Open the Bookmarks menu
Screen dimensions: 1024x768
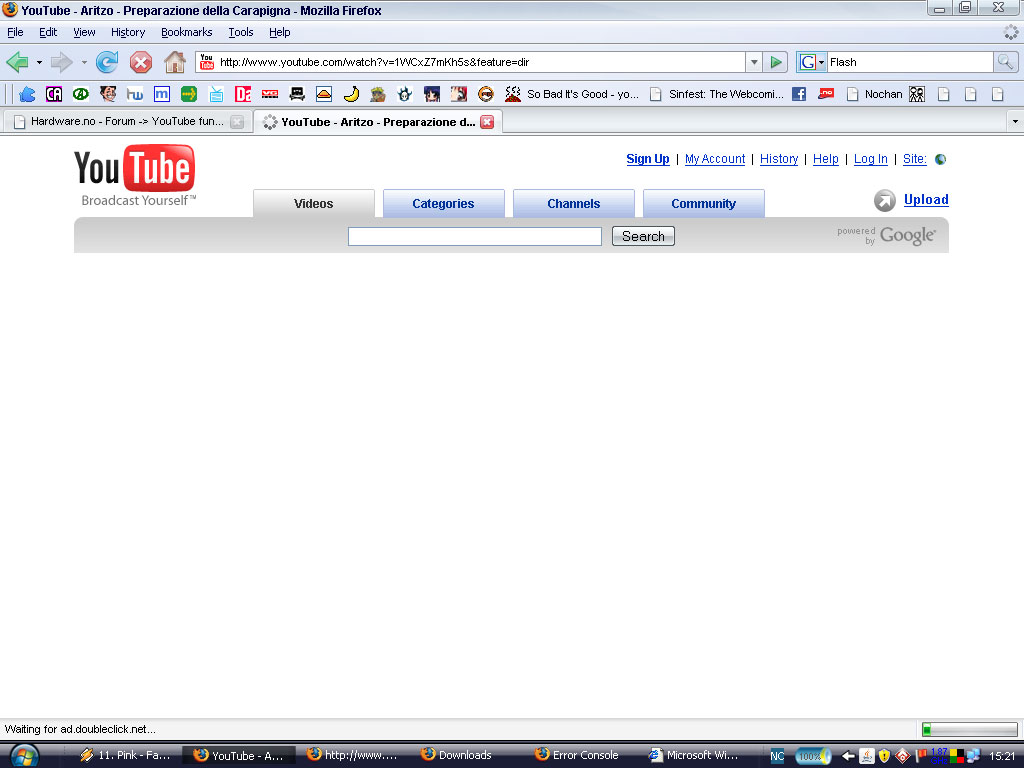click(x=187, y=32)
